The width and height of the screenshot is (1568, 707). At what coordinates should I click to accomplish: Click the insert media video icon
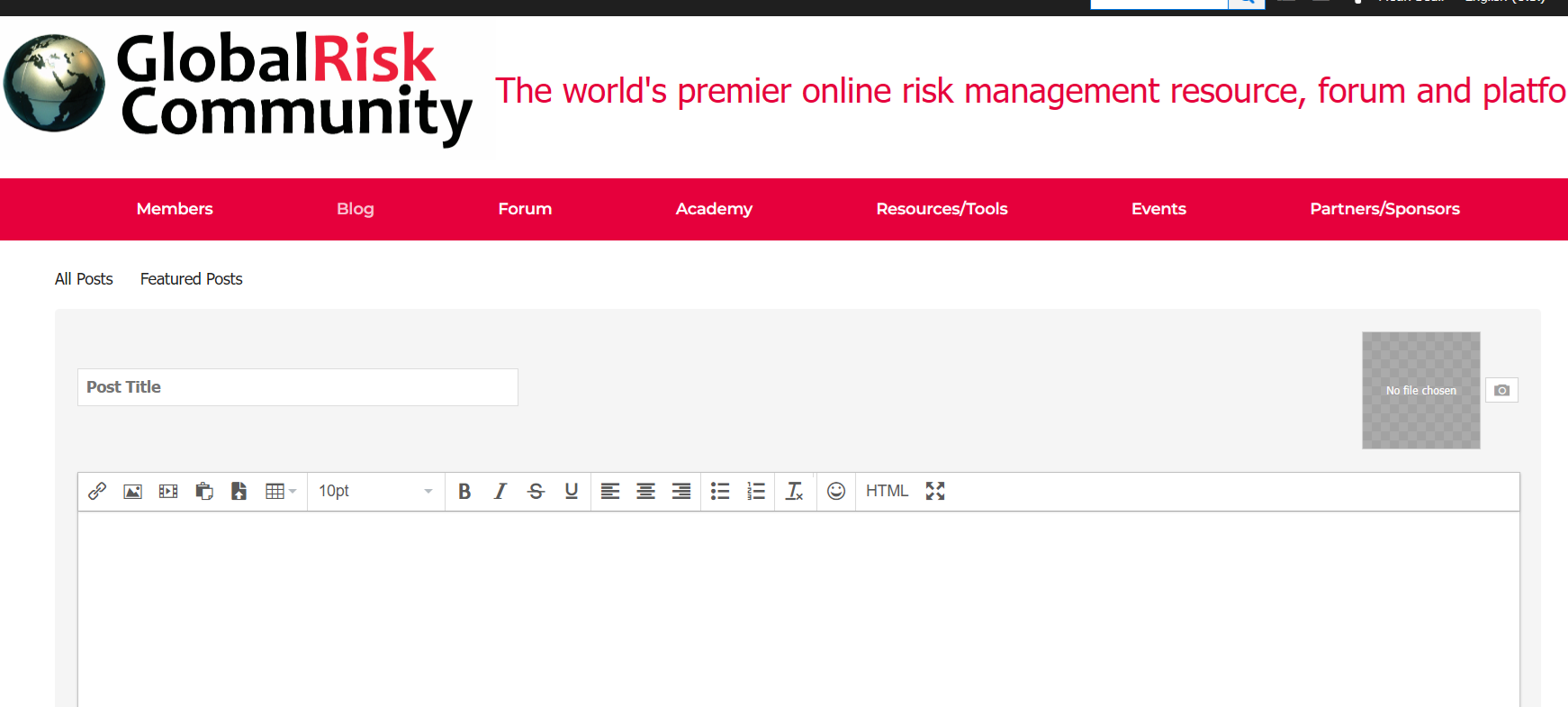168,491
